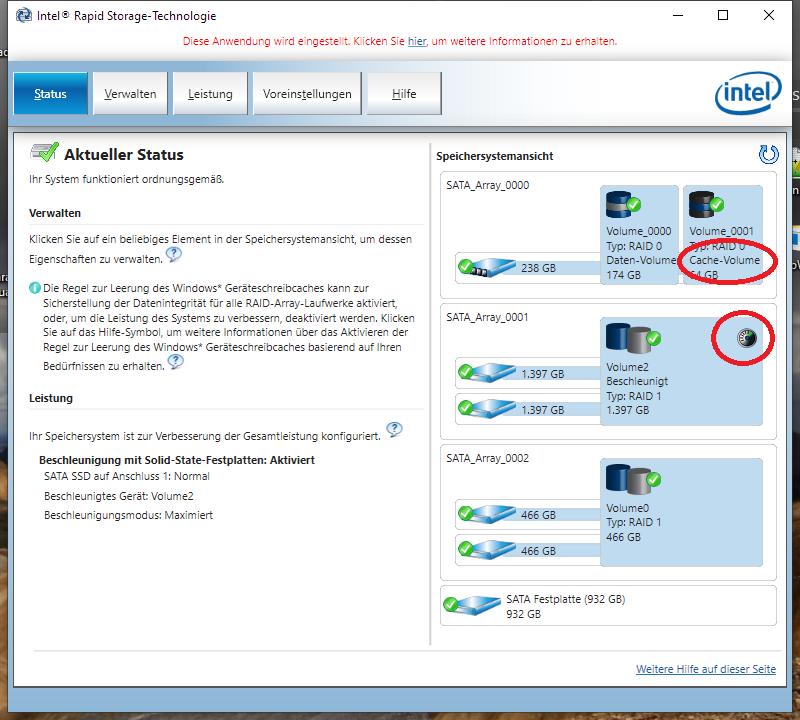Click 'Beschleunigungsmodus: Maximiert' line
Image resolution: width=800 pixels, height=720 pixels.
point(128,515)
